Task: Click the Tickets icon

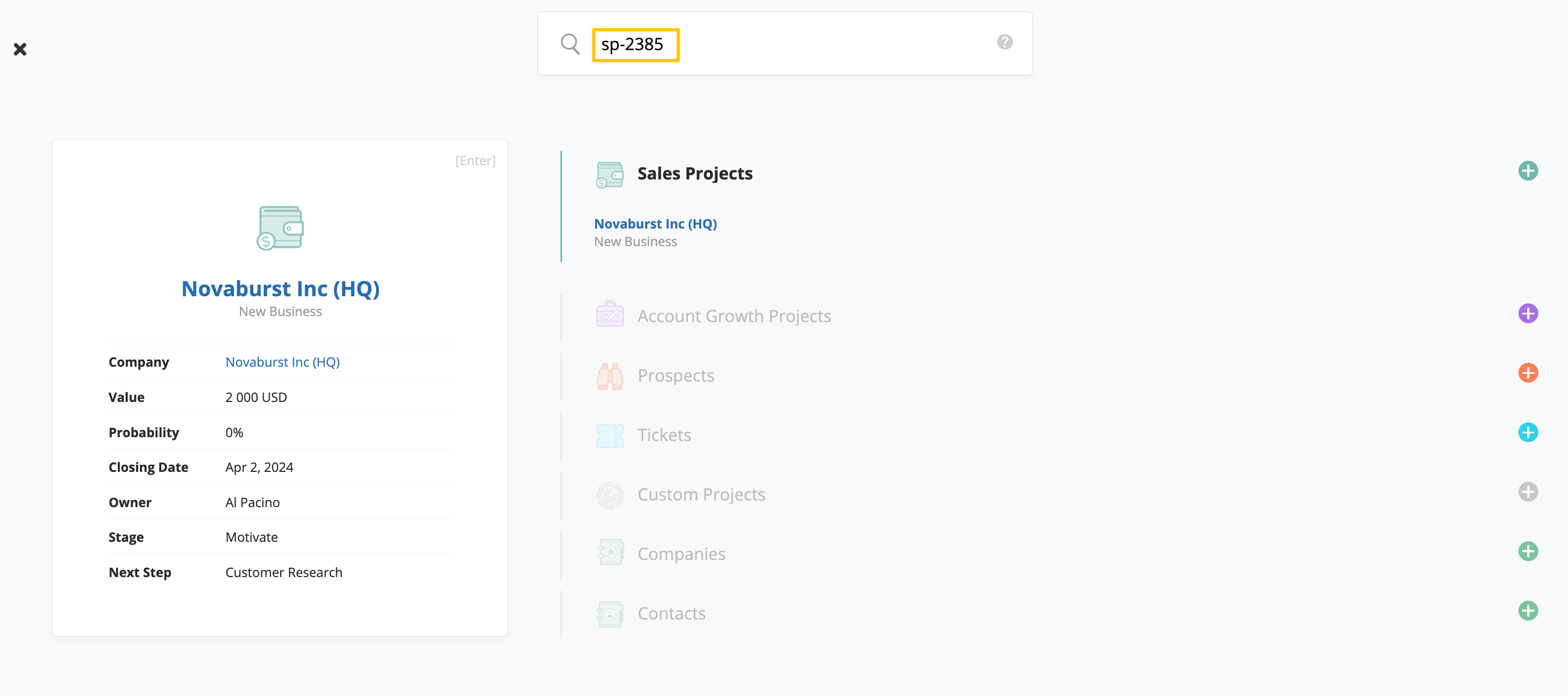Action: coord(609,436)
